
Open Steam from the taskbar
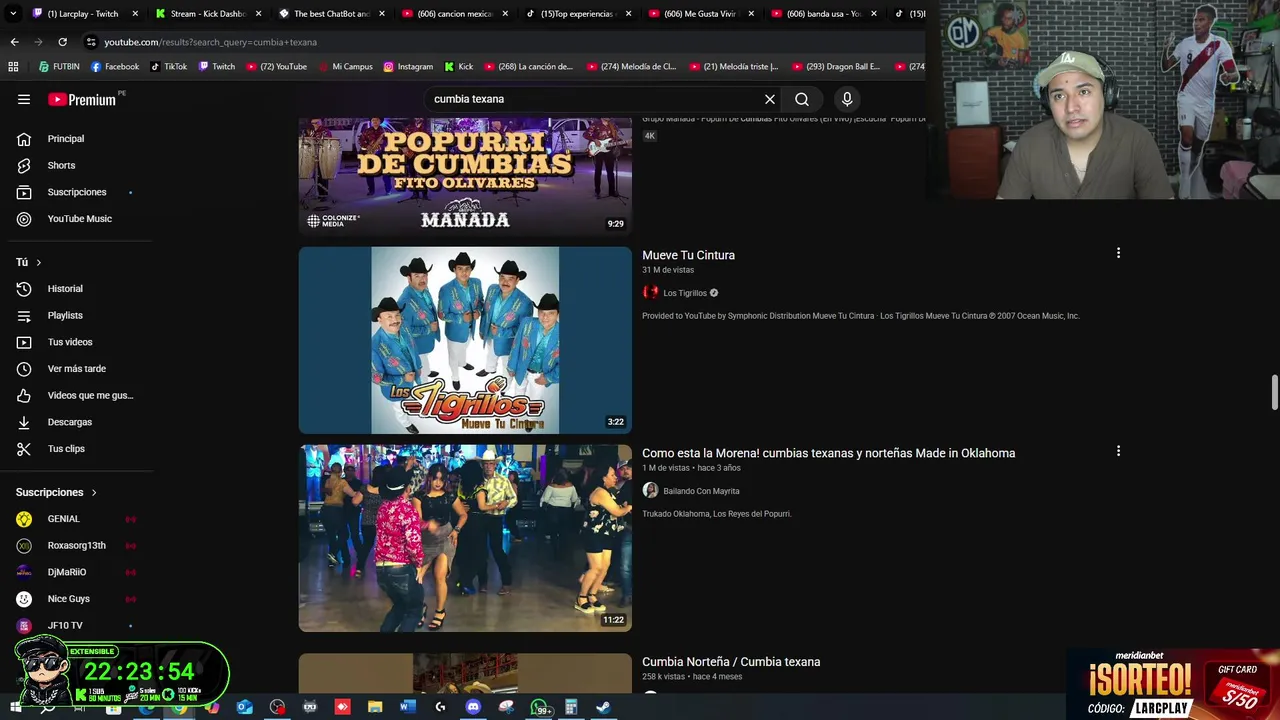604,707
